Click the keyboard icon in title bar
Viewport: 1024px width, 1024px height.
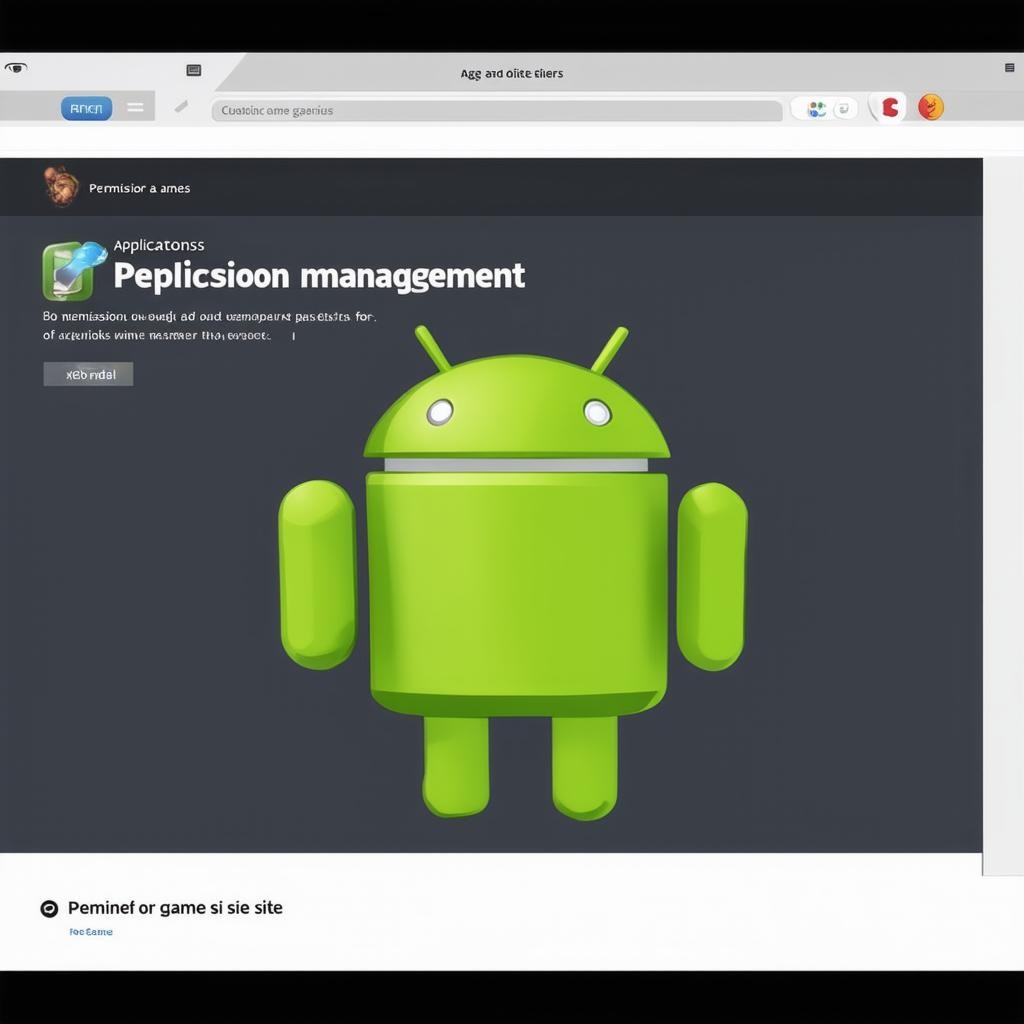[194, 70]
